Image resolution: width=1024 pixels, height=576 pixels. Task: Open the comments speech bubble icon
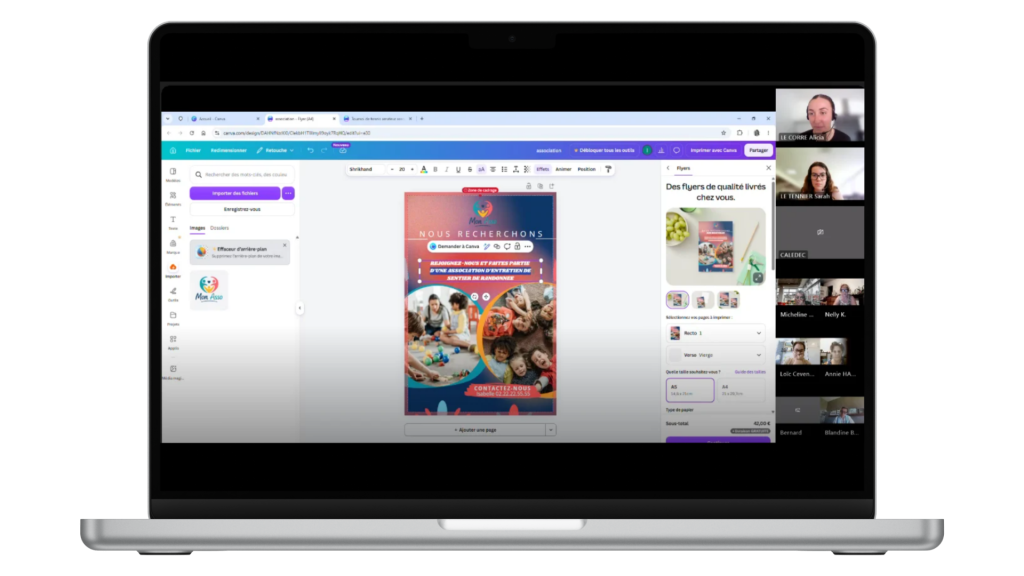(677, 150)
